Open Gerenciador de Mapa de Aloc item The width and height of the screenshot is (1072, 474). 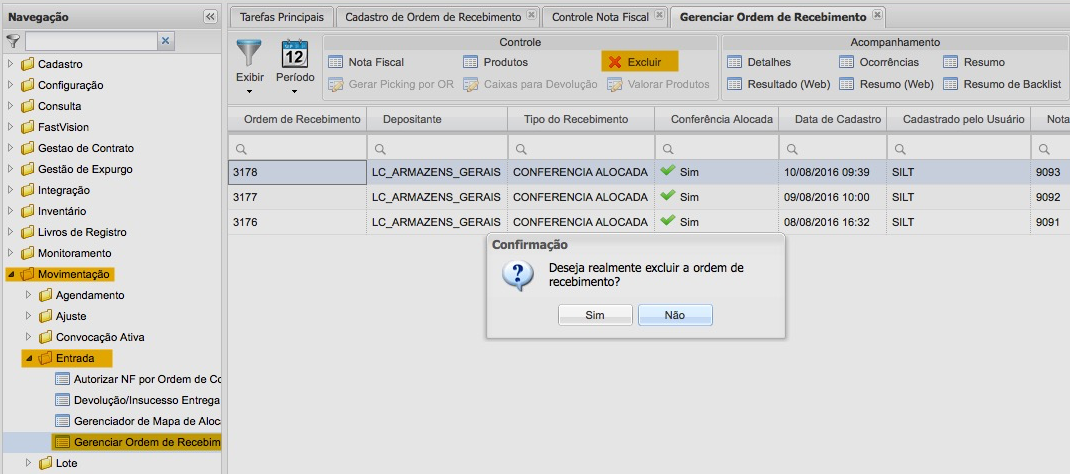137,421
